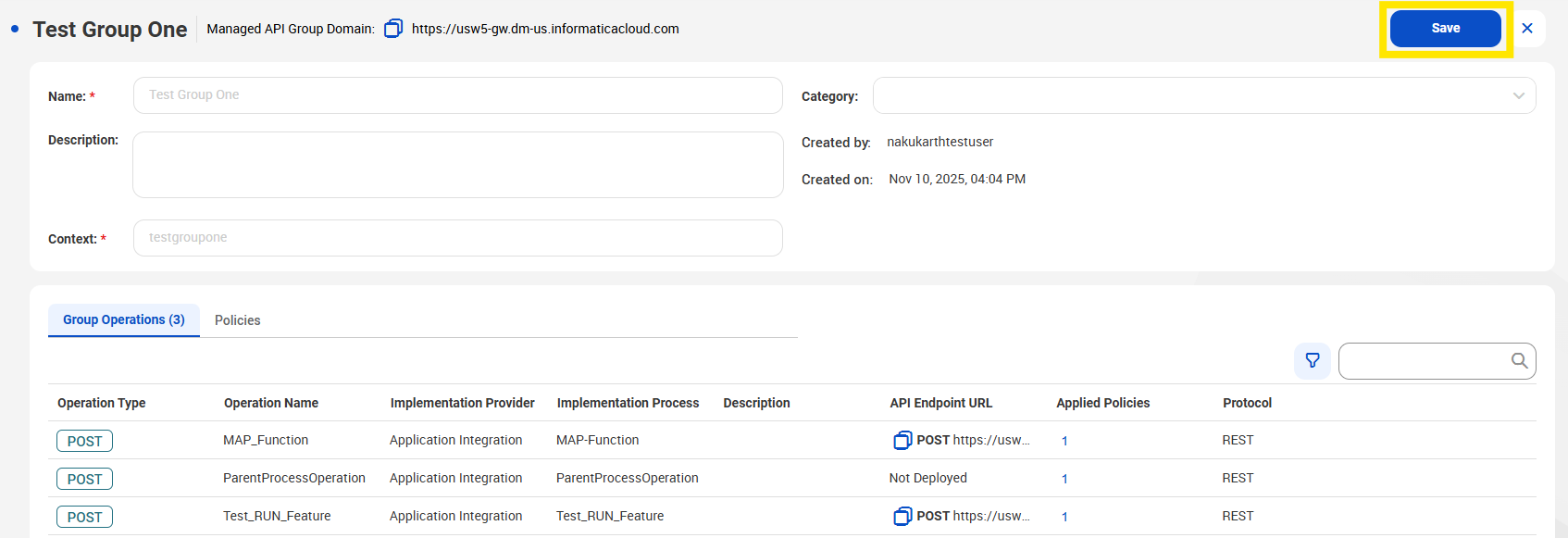Viewport: 1568px width, 538px height.
Task: Copy the MAP_Function API endpoint URL
Action: (x=902, y=441)
